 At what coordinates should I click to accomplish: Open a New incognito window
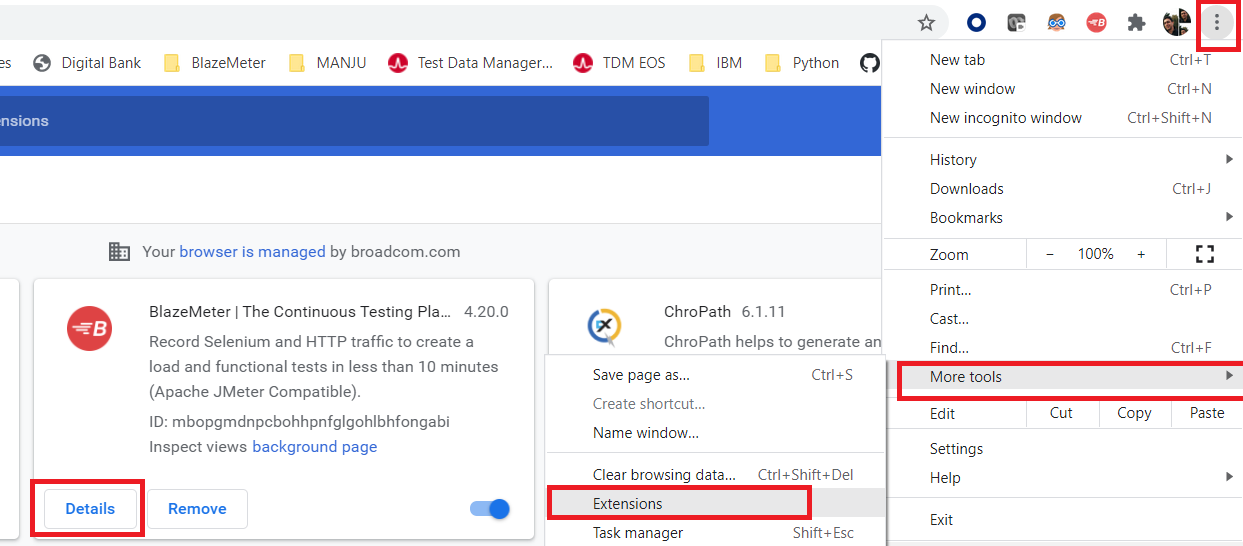coord(1062,118)
